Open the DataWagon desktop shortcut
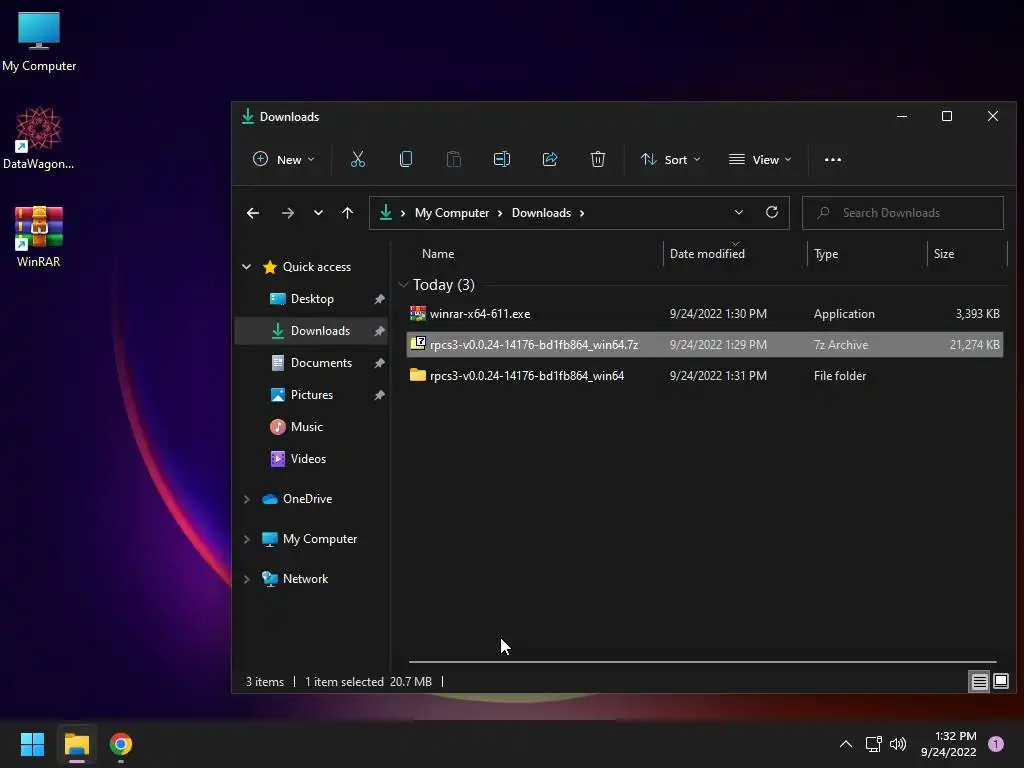The image size is (1024, 768). point(39,138)
